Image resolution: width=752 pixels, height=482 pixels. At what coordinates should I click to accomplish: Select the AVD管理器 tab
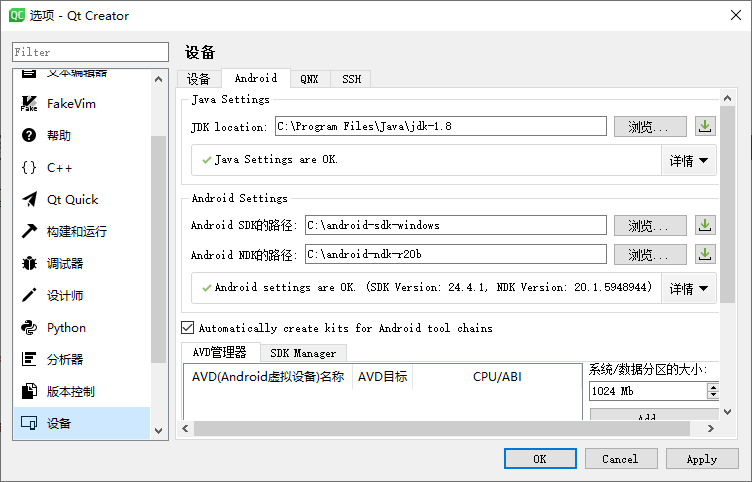click(x=221, y=353)
